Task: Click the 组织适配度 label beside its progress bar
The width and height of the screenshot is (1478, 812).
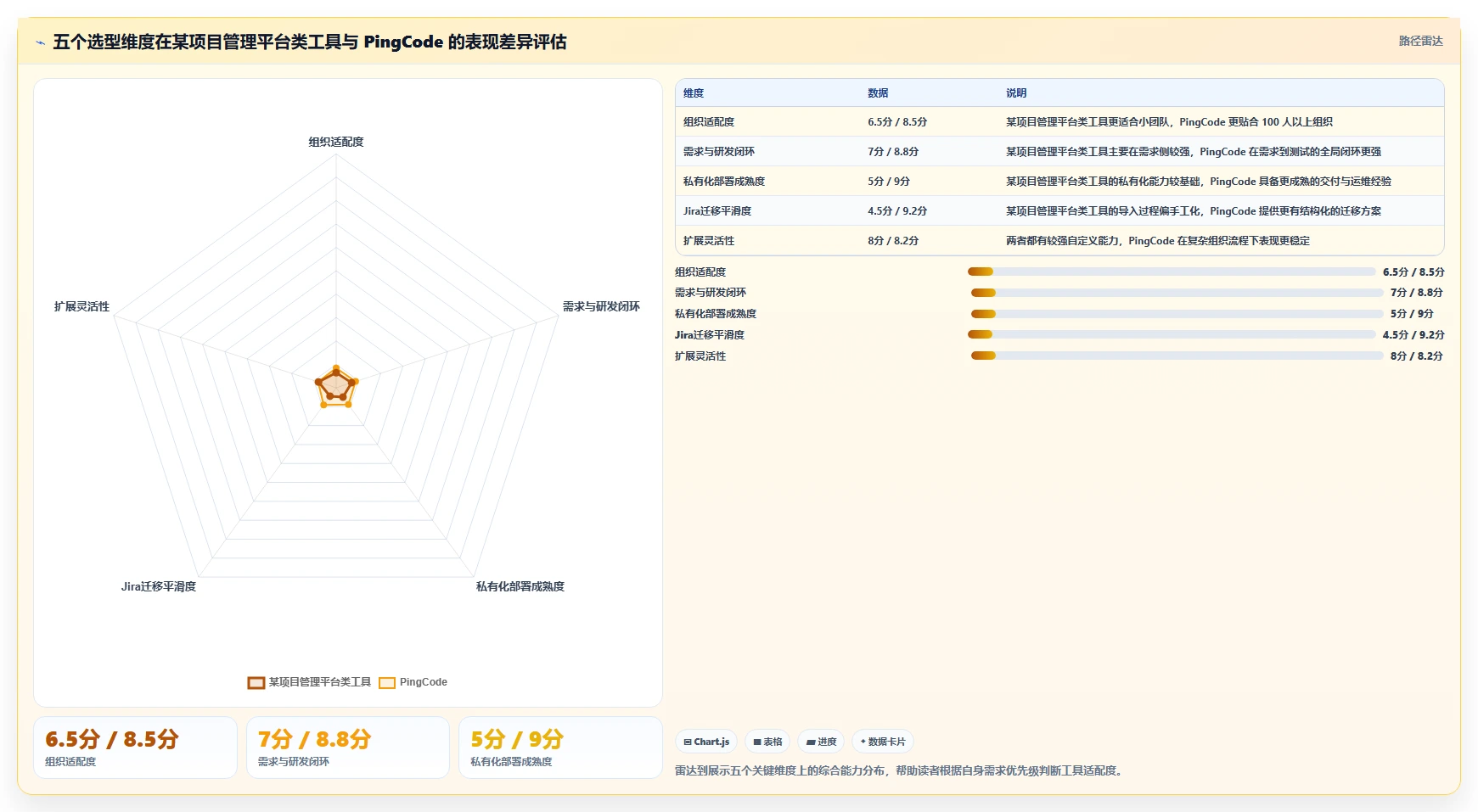Action: [700, 272]
